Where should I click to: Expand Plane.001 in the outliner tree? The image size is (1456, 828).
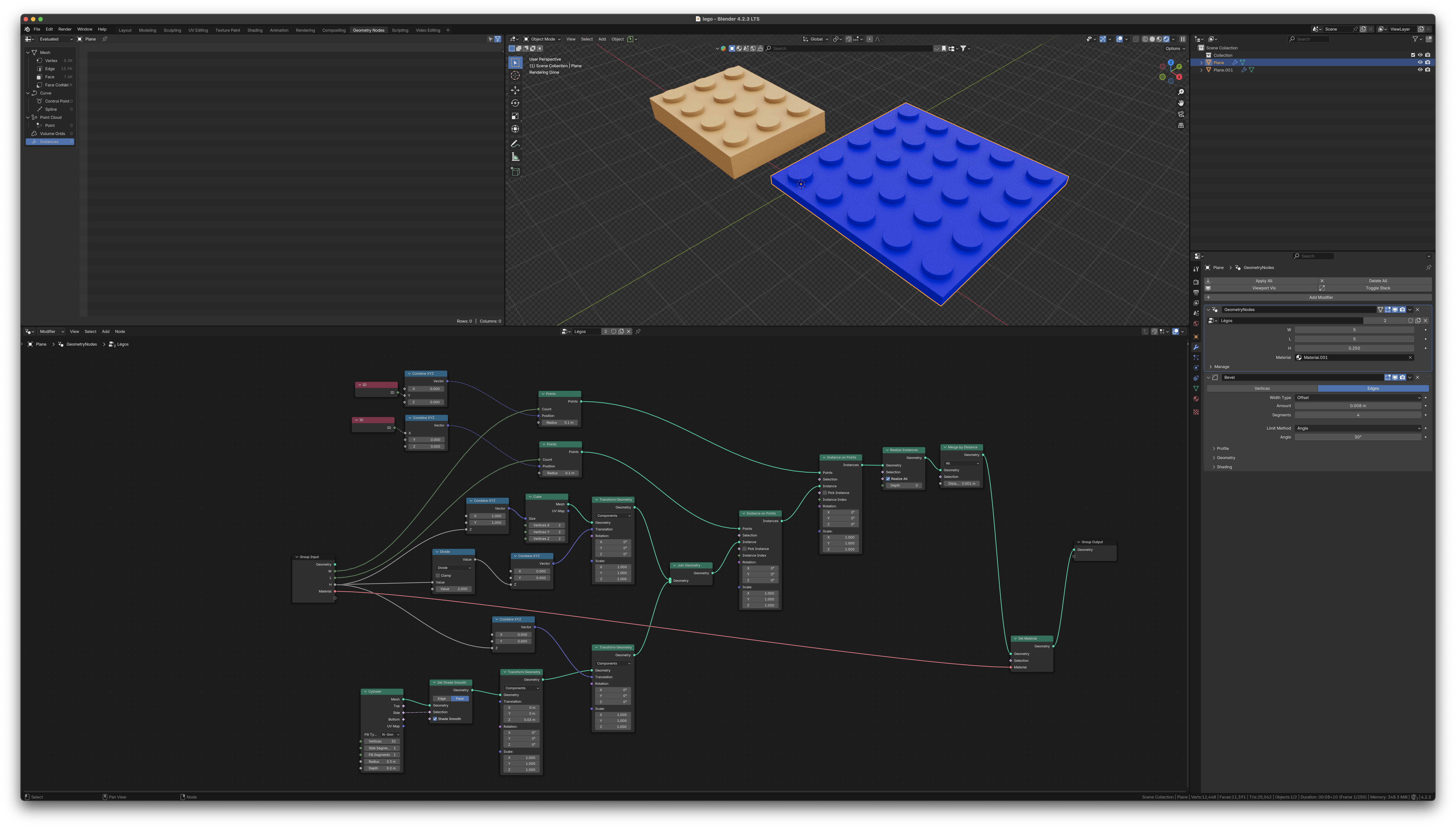pos(1201,70)
